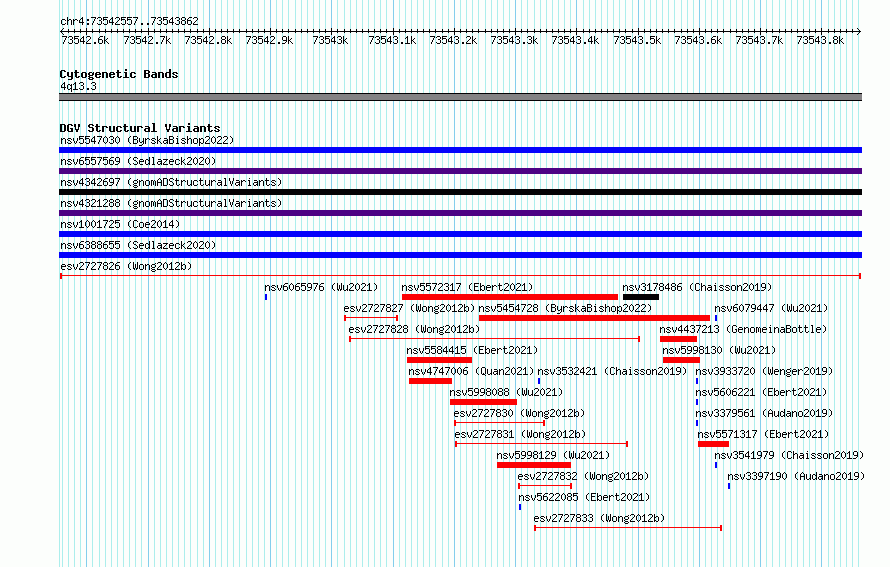The width and height of the screenshot is (890, 567).
Task: Click the gray 4q13.3 cytogenetic band bar
Action: (460, 98)
